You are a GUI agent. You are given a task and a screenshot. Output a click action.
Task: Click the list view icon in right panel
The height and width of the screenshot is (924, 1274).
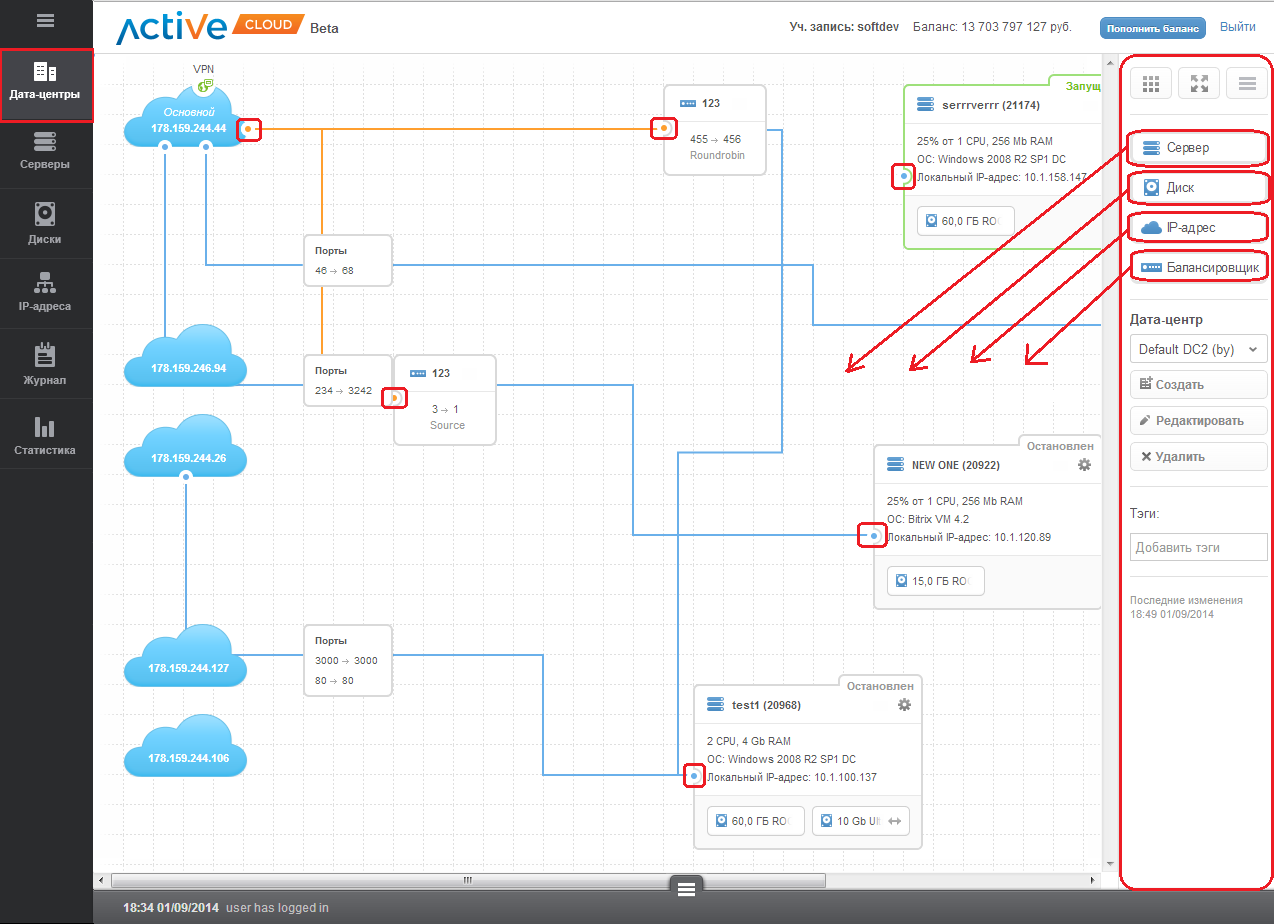(x=1247, y=84)
